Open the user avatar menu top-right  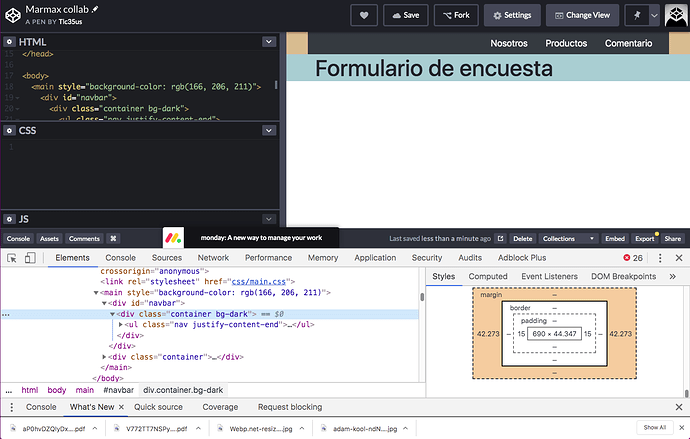pos(675,16)
